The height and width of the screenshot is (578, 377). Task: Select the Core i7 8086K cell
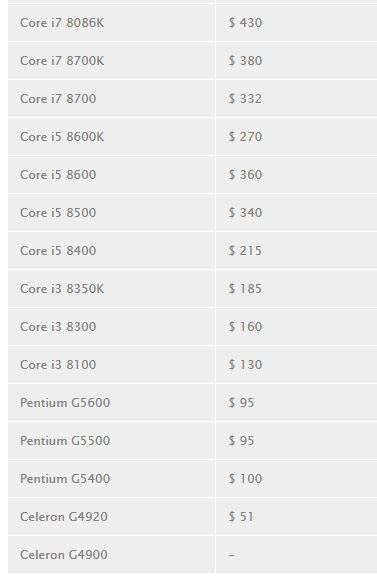tap(111, 22)
